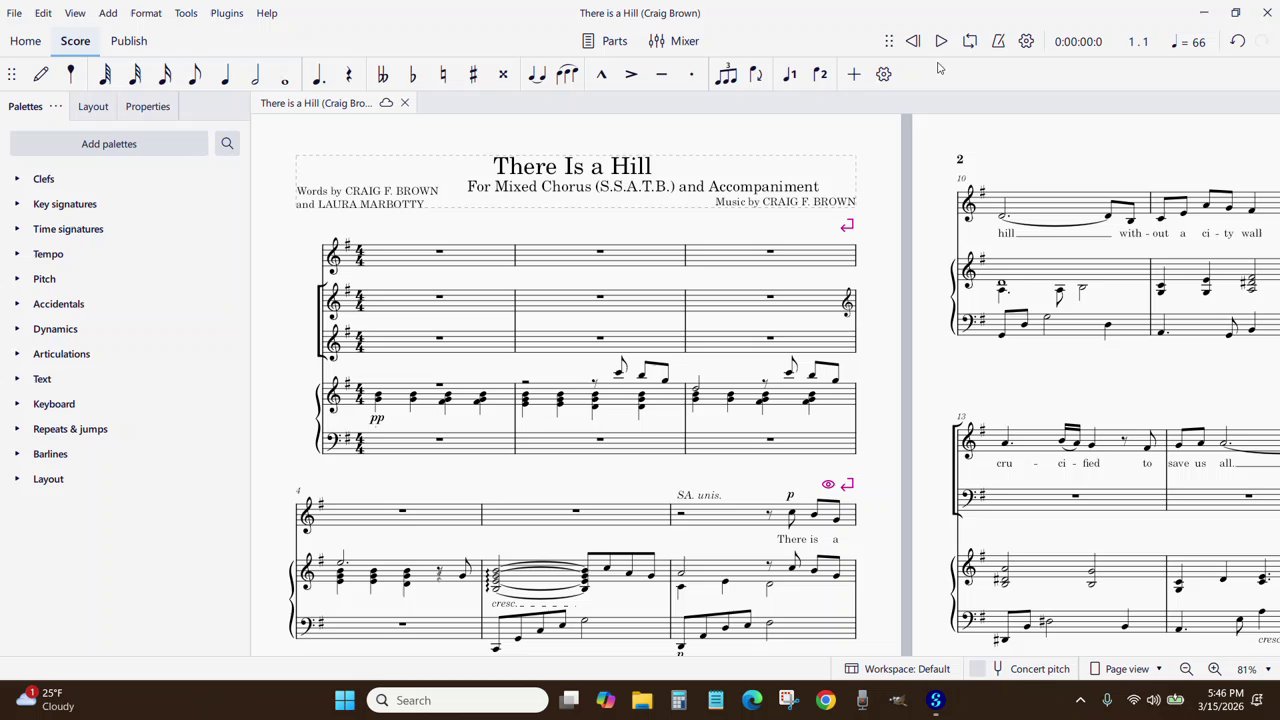Open the Format menu
The height and width of the screenshot is (720, 1280).
145,13
